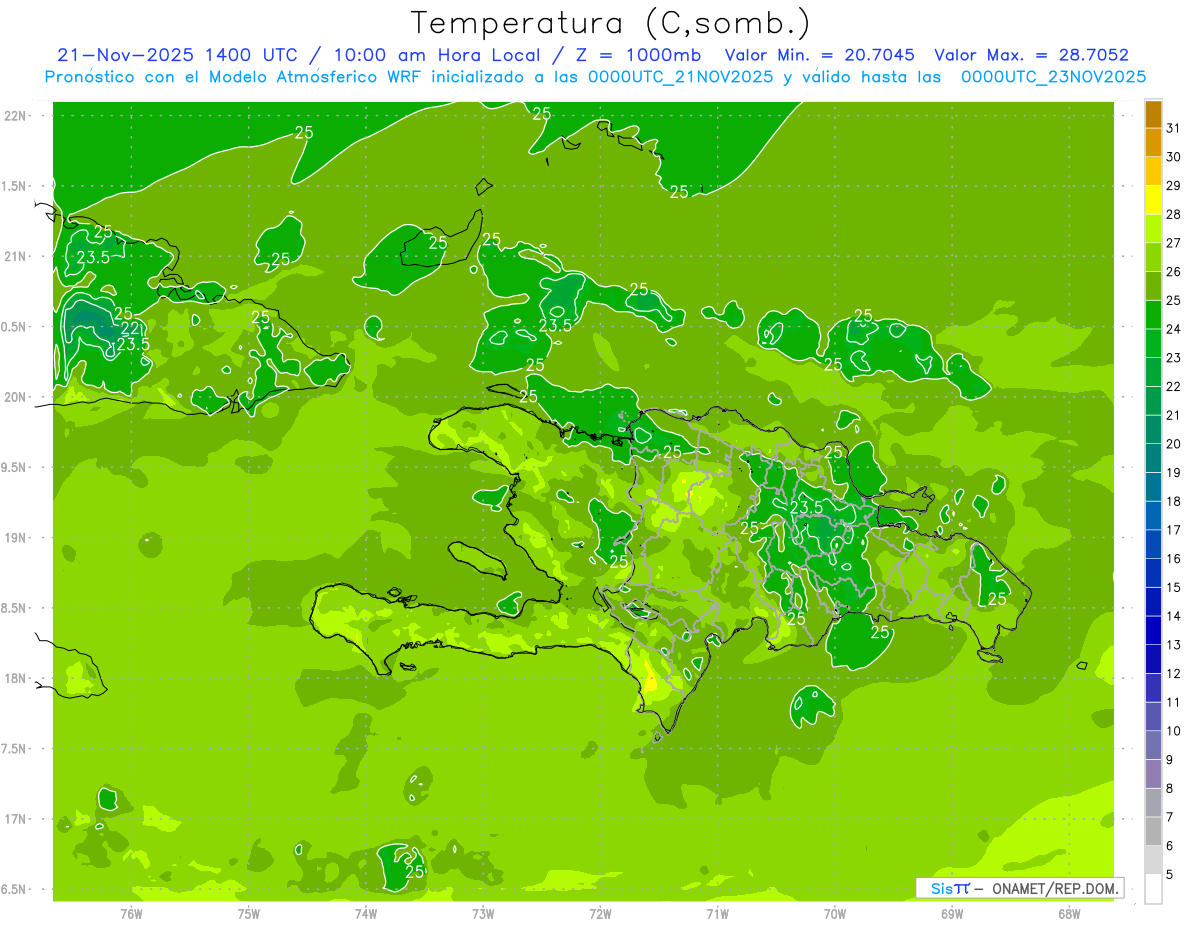This screenshot has height=927, width=1200.
Task: Click the "19N" latitude axis label
Action: click(x=15, y=538)
